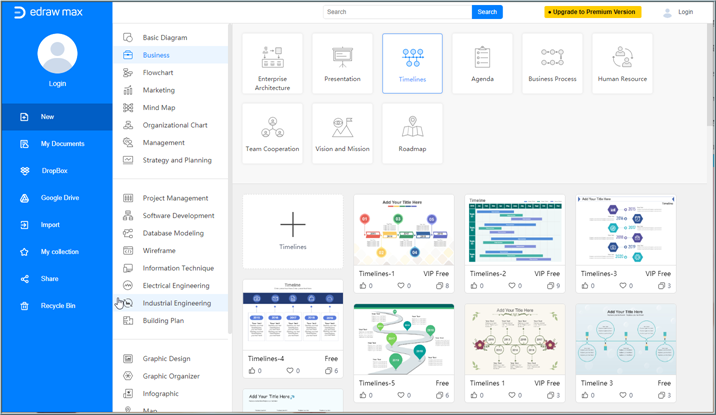The image size is (716, 415).
Task: Open the Agenda template type
Action: click(x=482, y=63)
